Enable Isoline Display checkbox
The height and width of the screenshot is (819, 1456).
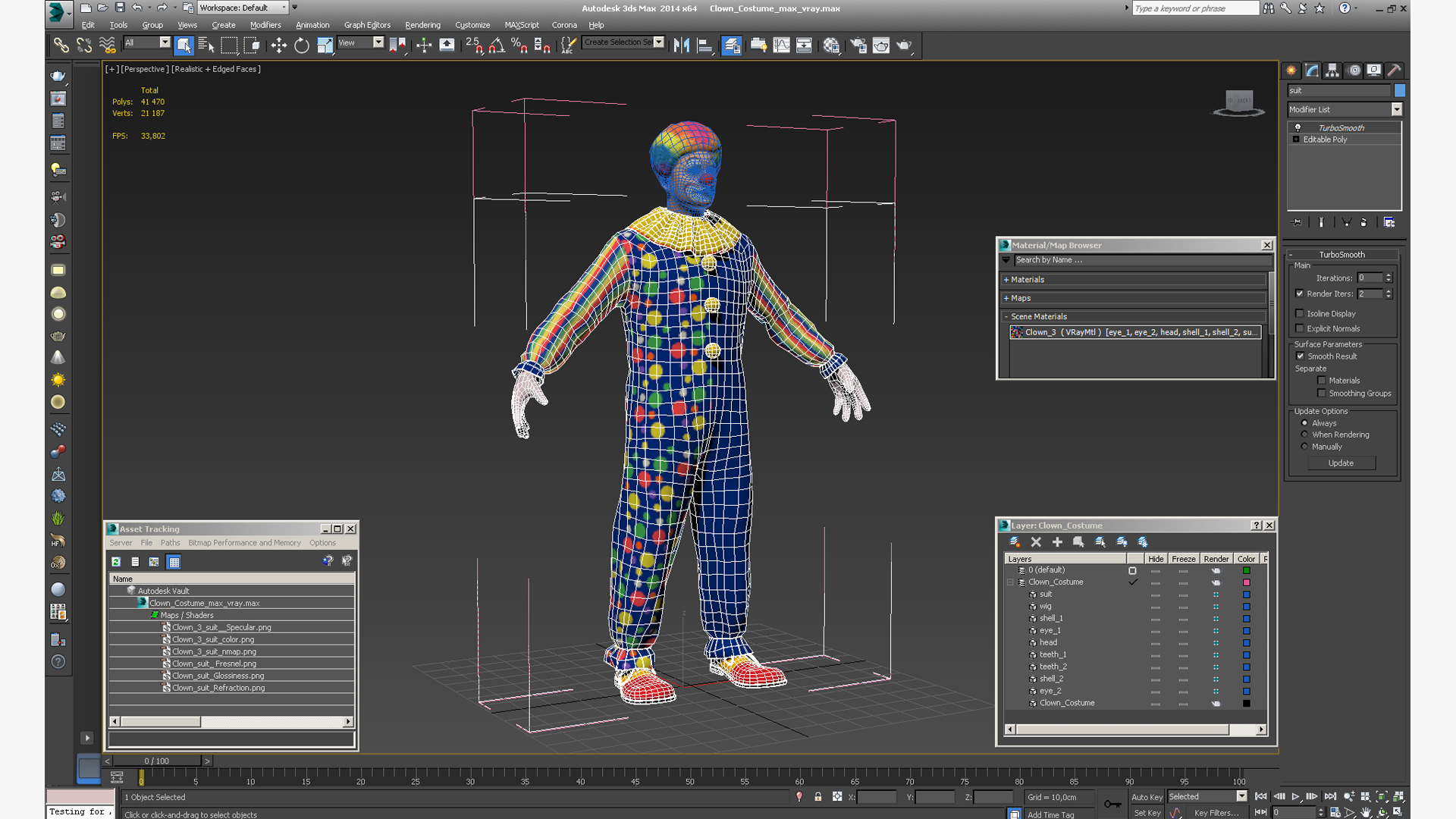pyautogui.click(x=1300, y=313)
